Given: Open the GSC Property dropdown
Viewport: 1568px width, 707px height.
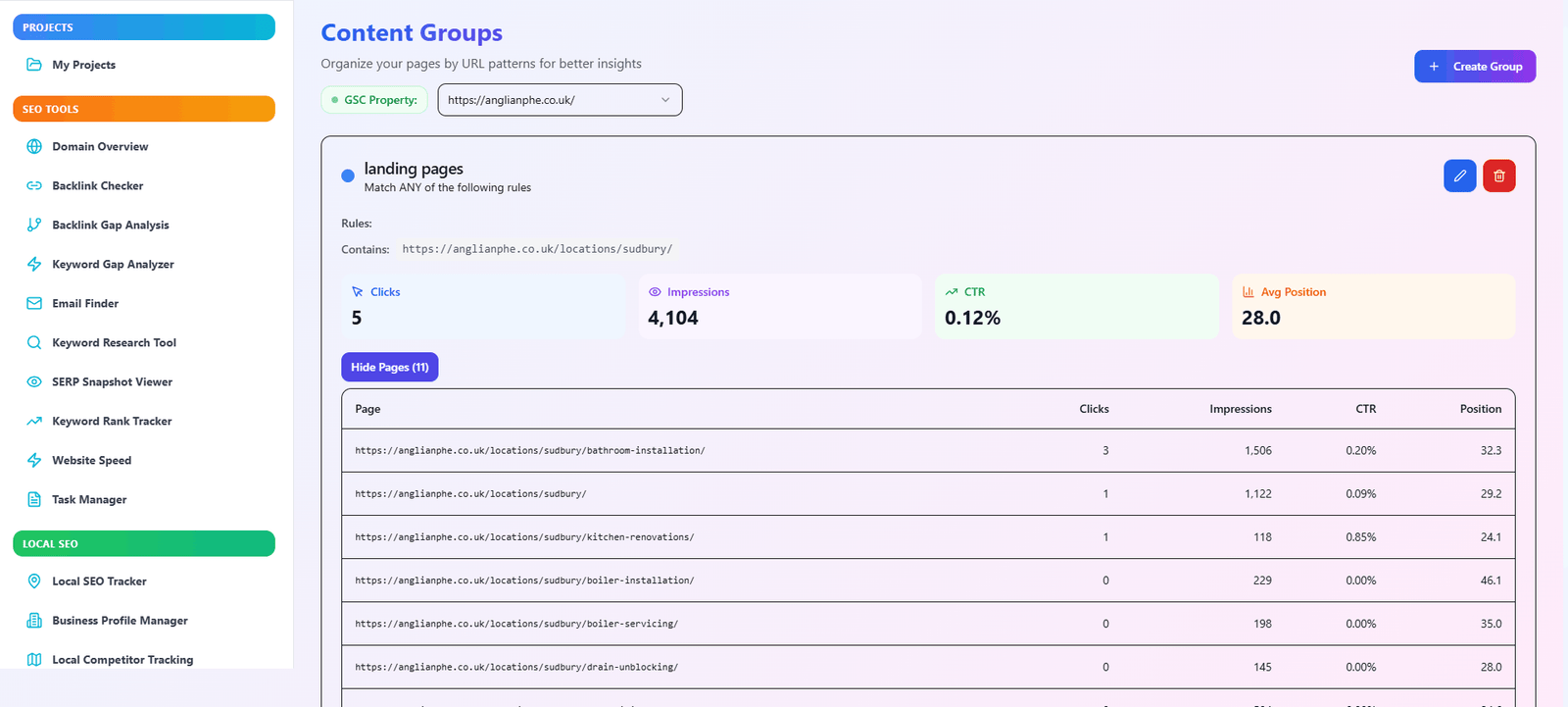Looking at the screenshot, I should tap(559, 100).
